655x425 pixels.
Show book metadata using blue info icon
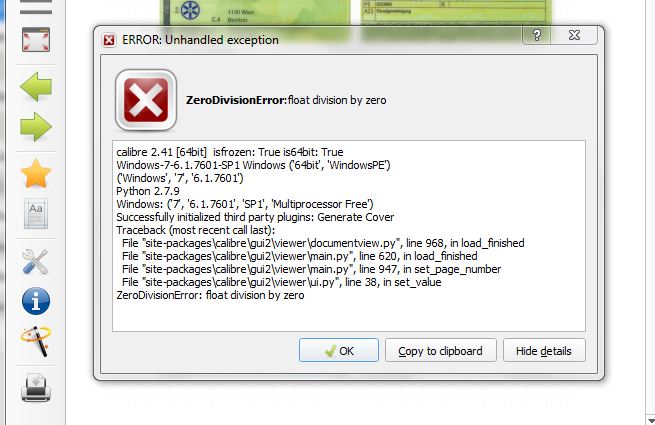36,301
